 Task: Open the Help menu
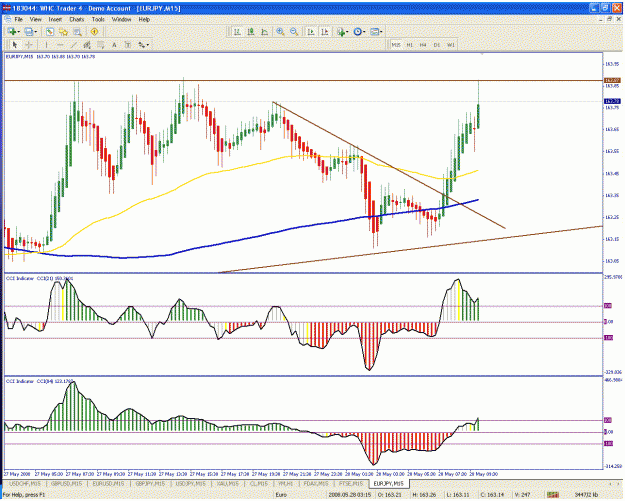point(144,19)
